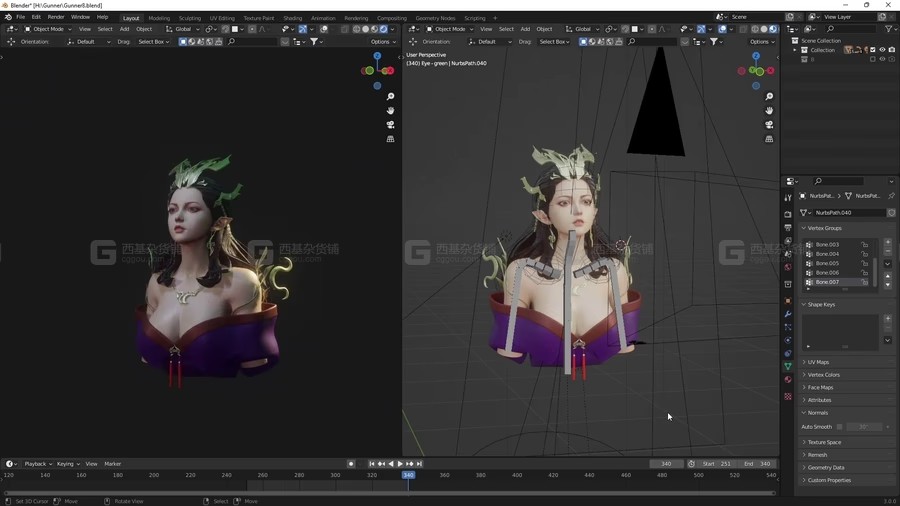Switch perspective/orthographic grid icon in right viewport

pyautogui.click(x=769, y=139)
